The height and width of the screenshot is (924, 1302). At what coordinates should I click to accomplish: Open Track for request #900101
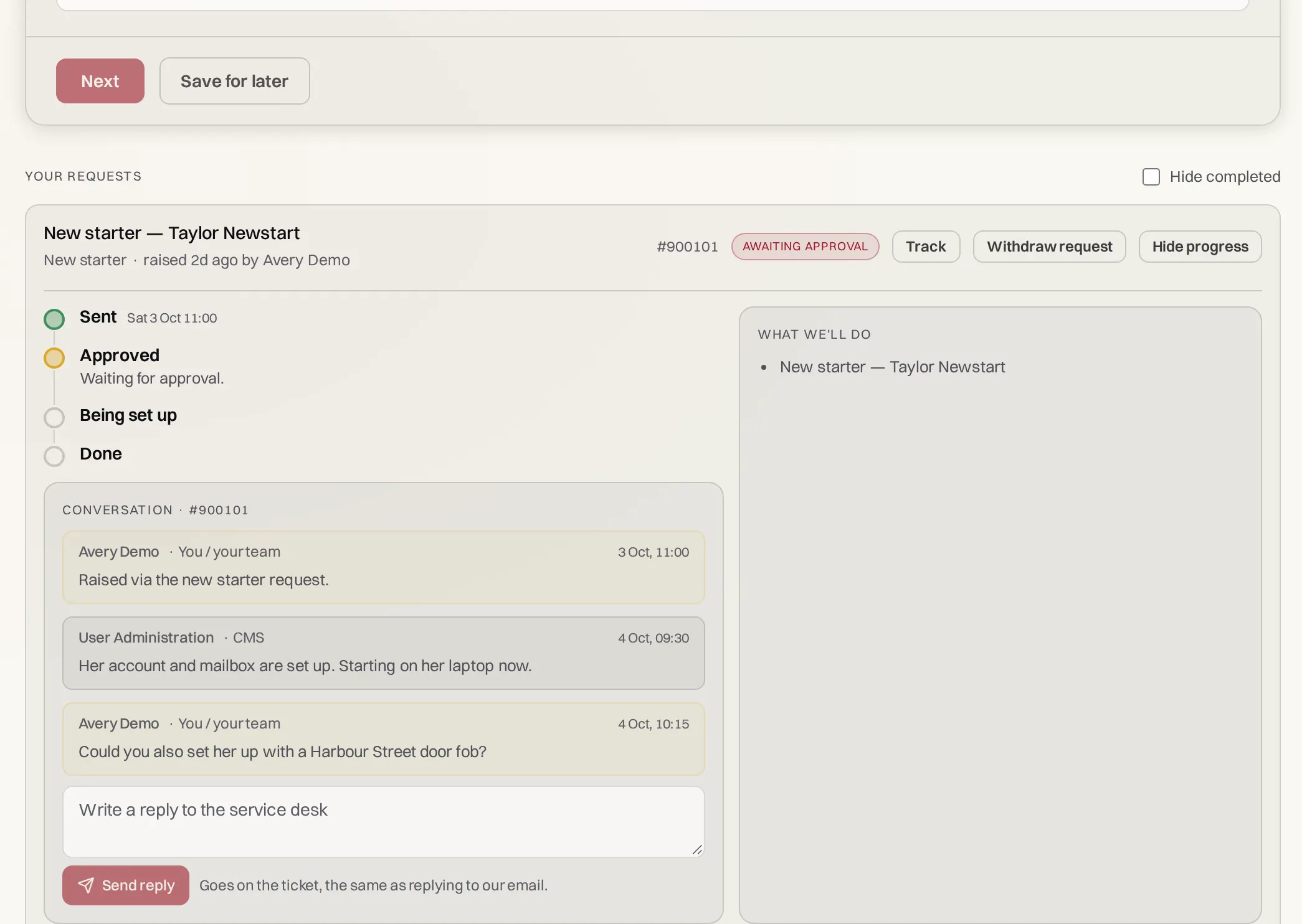coord(926,247)
